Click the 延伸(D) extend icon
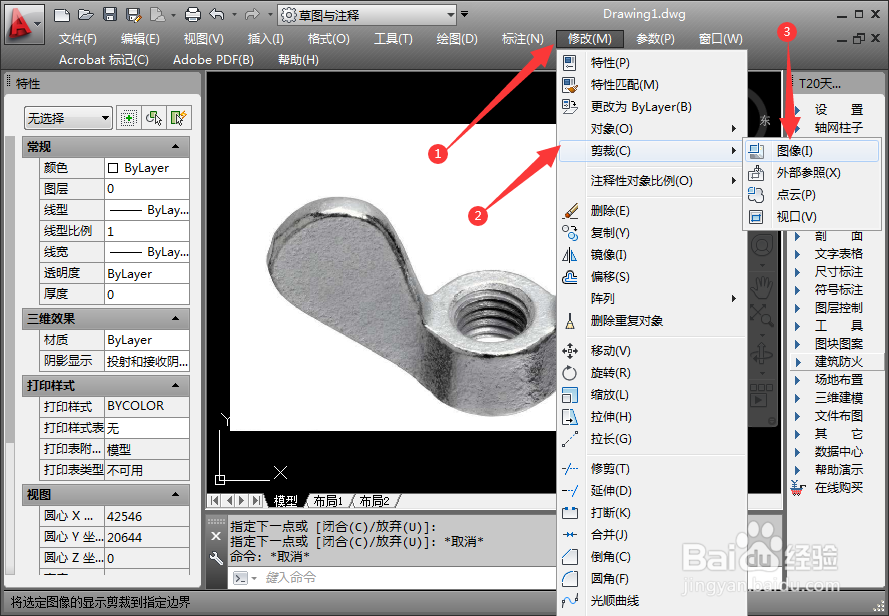 coord(570,491)
